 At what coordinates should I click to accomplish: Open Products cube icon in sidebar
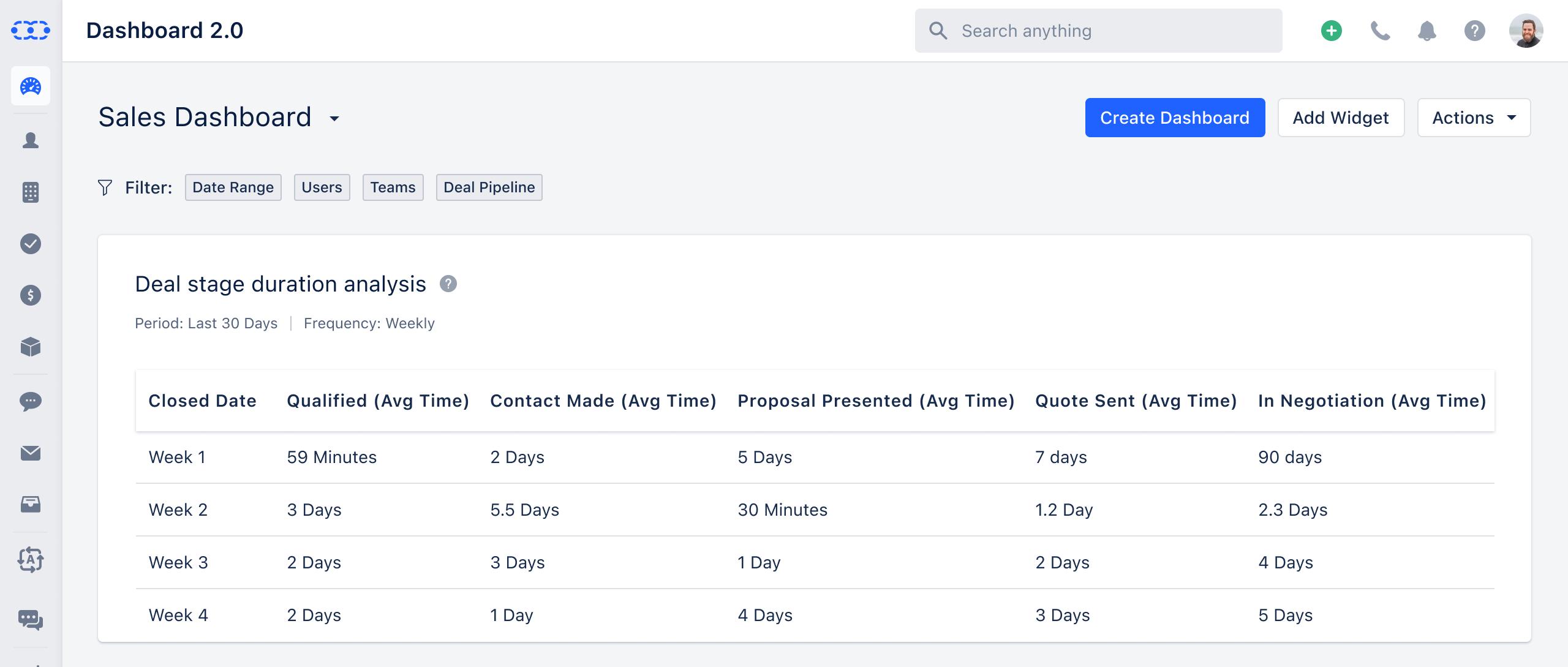tap(31, 347)
